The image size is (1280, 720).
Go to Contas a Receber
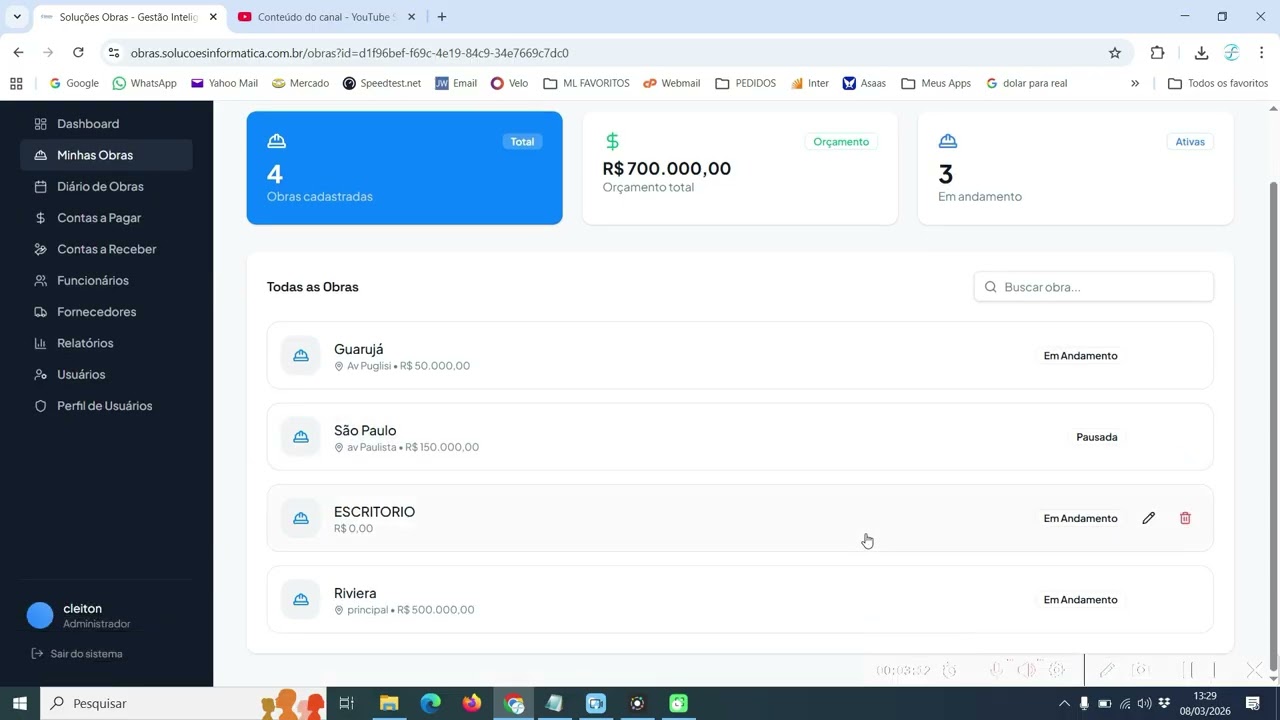tap(106, 249)
